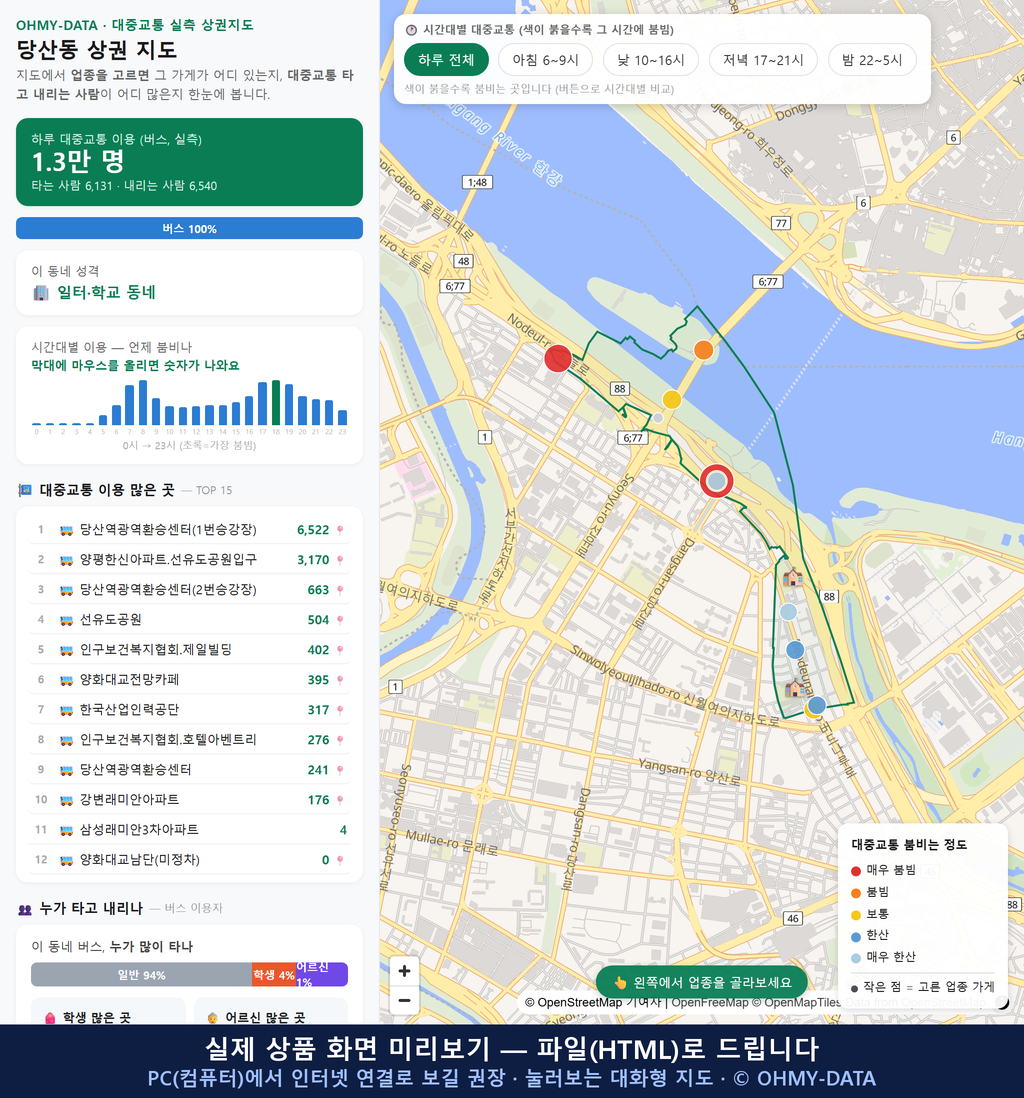Click the pin icon in 강변래미안아파트 row
Image resolution: width=1024 pixels, height=1098 pixels.
tap(340, 800)
